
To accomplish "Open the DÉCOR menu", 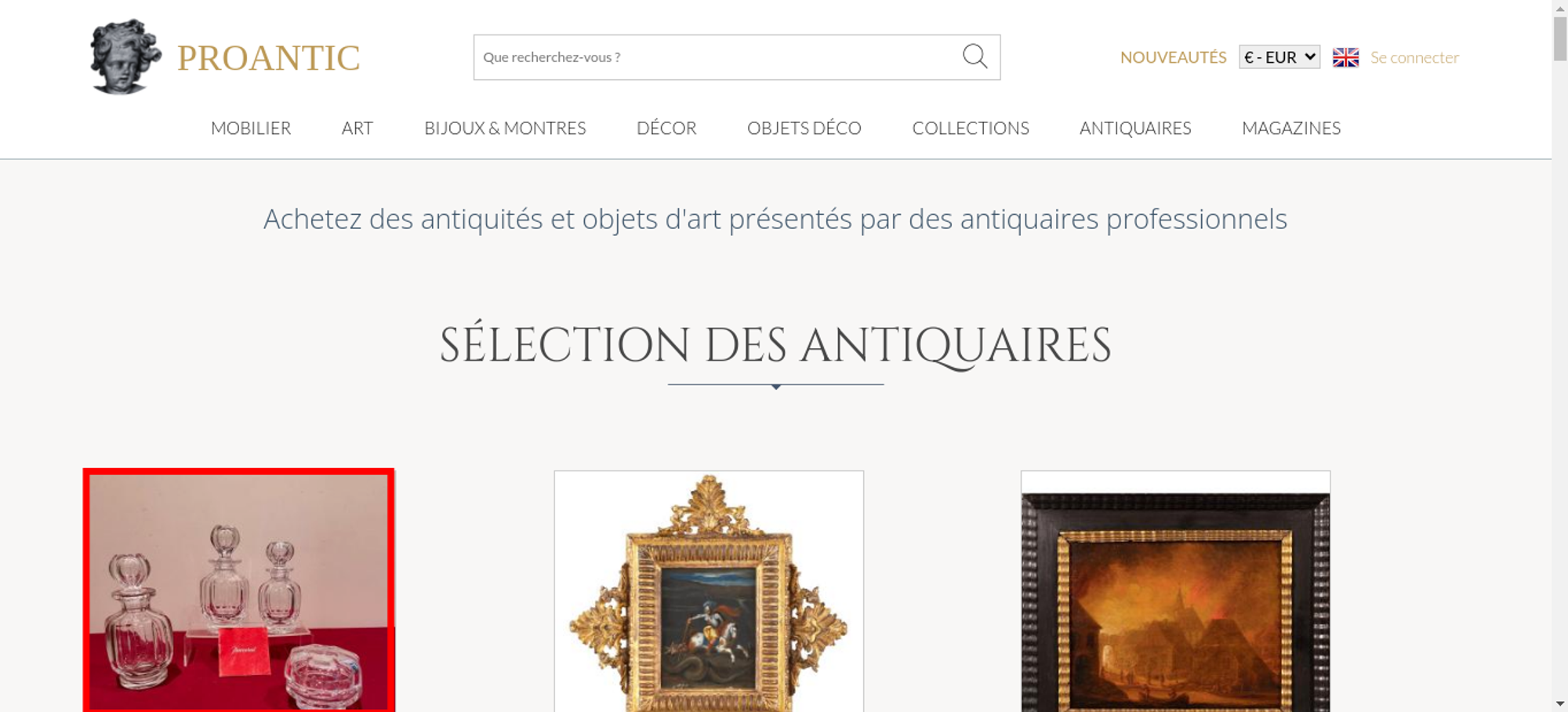I will click(x=666, y=129).
